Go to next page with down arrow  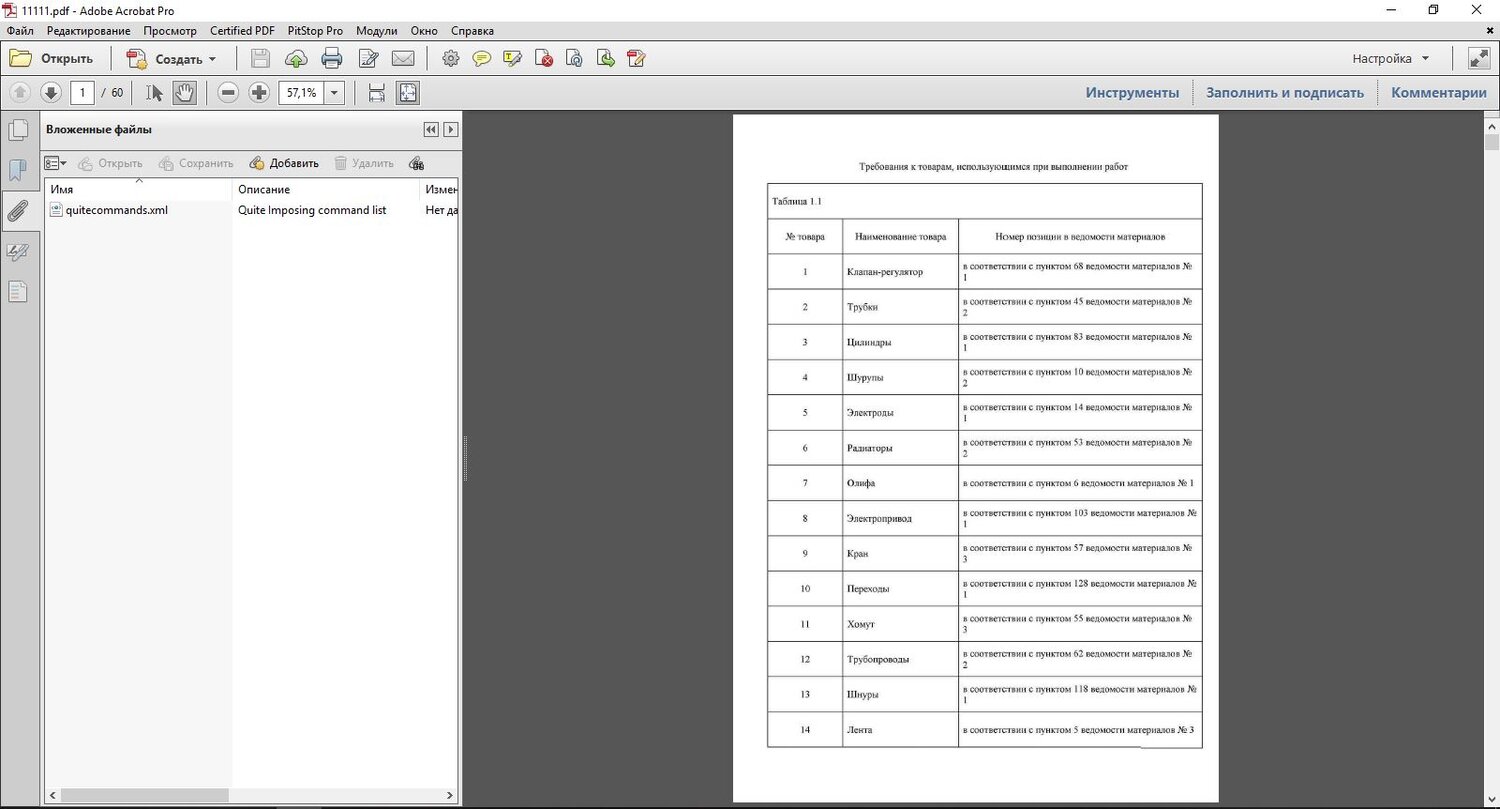51,93
